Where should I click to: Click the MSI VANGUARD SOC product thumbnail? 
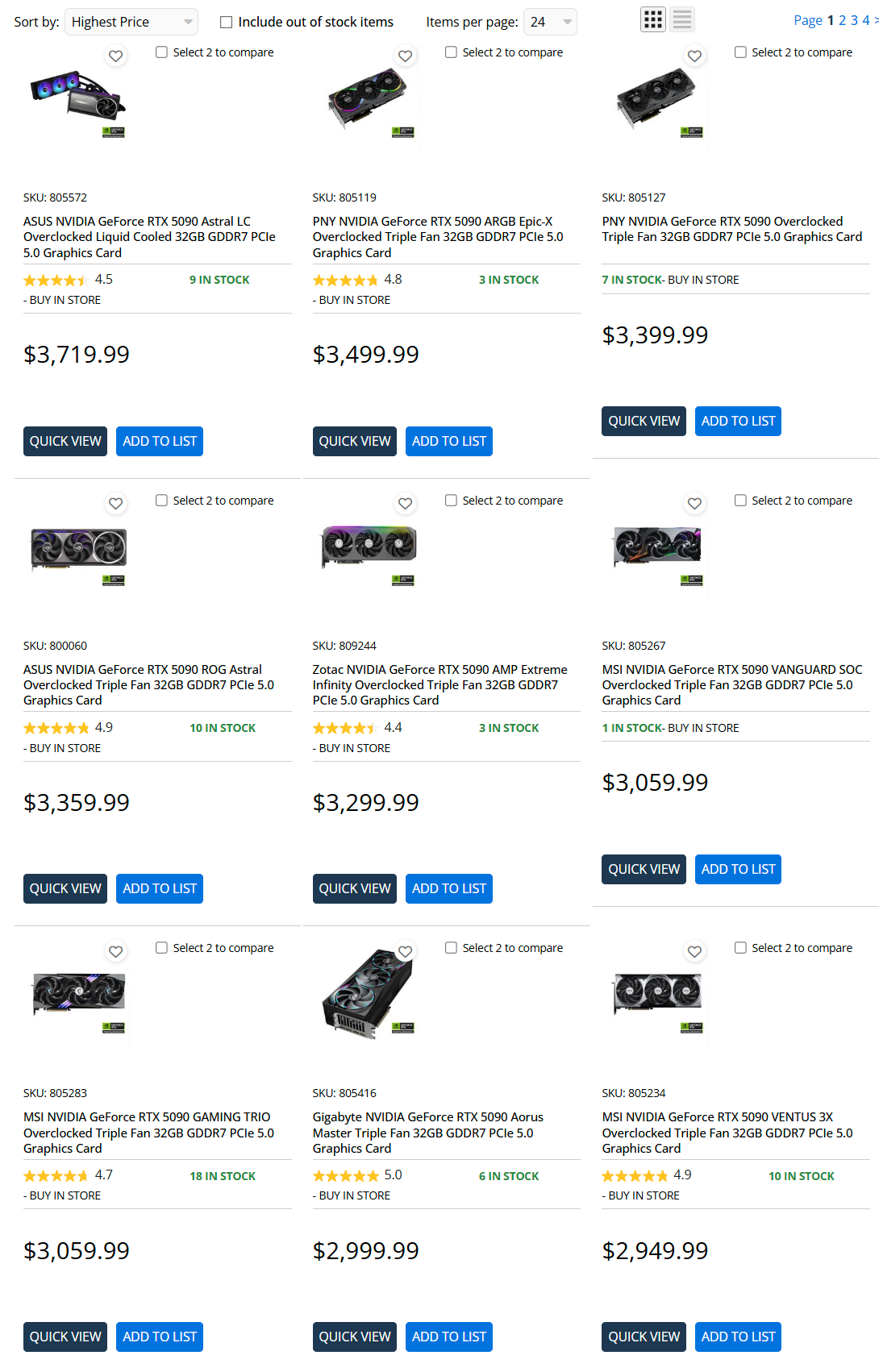click(x=657, y=550)
